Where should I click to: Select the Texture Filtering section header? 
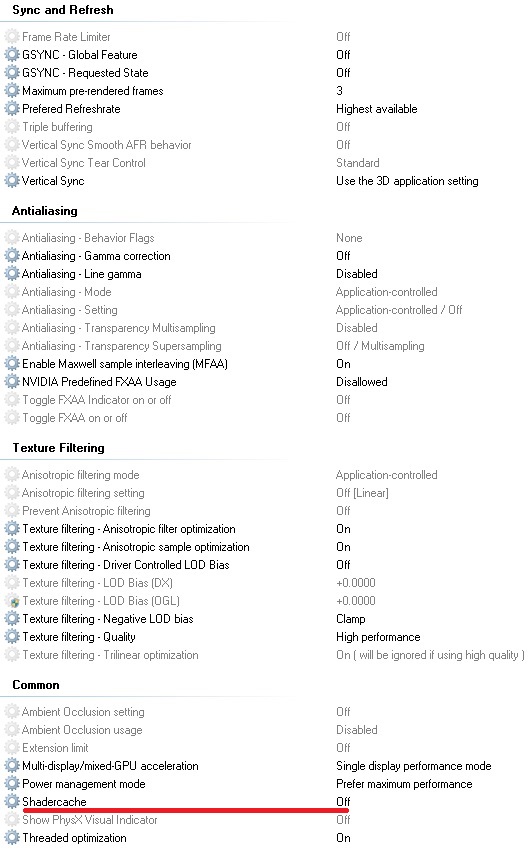coord(58,448)
